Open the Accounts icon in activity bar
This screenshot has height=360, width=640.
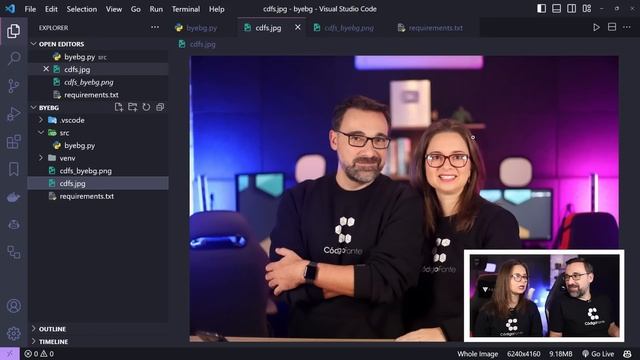pyautogui.click(x=13, y=306)
